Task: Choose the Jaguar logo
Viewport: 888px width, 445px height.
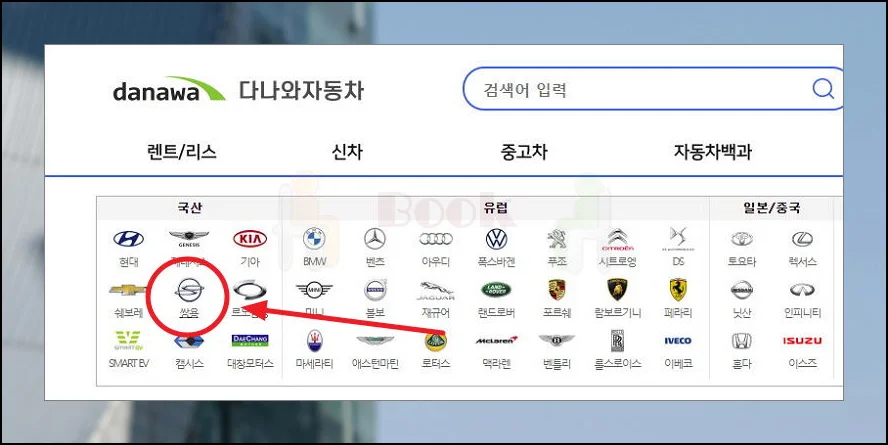Action: (x=436, y=290)
